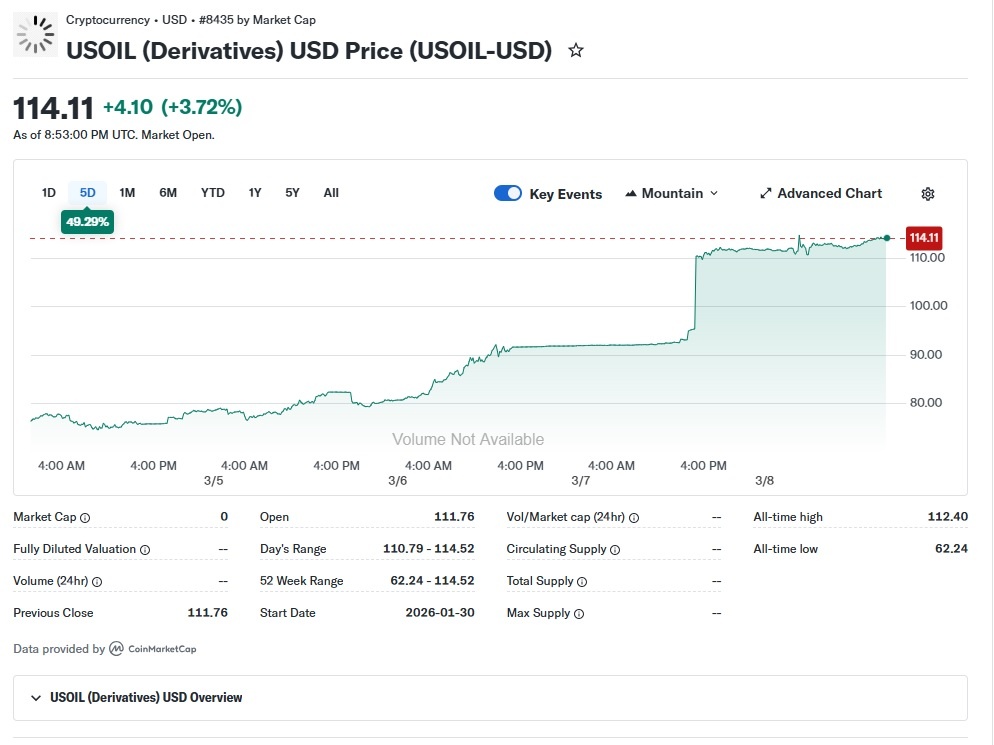Viewport: 994px width, 745px height.
Task: Collapse the Overview section chevron
Action: (x=36, y=697)
